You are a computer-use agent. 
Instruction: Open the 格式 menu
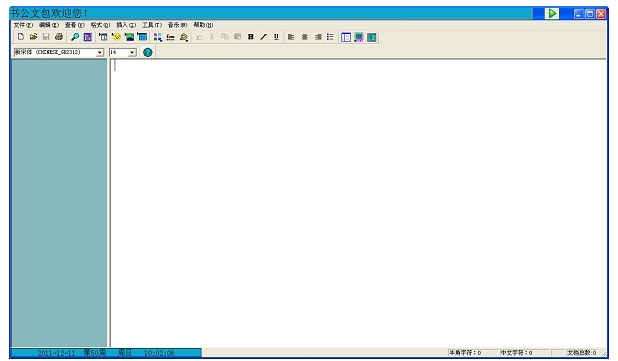pyautogui.click(x=100, y=25)
